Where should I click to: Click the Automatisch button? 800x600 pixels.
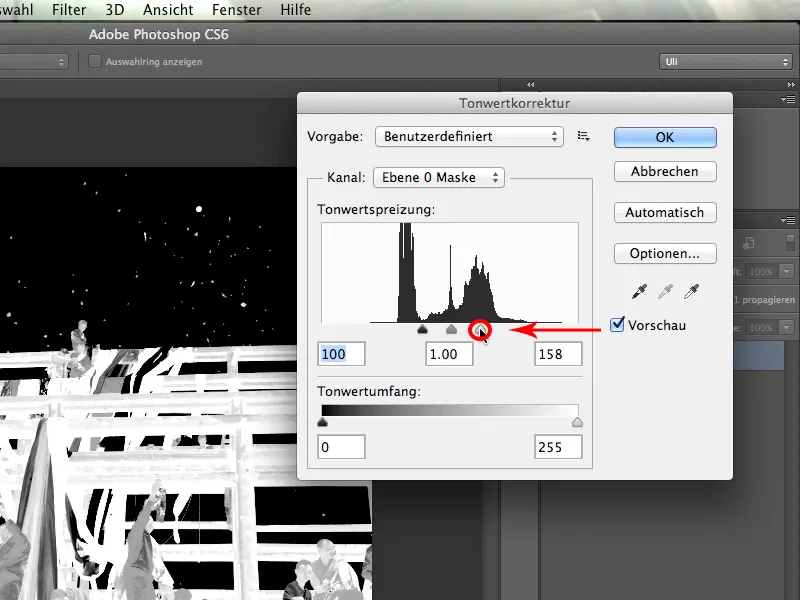click(665, 212)
